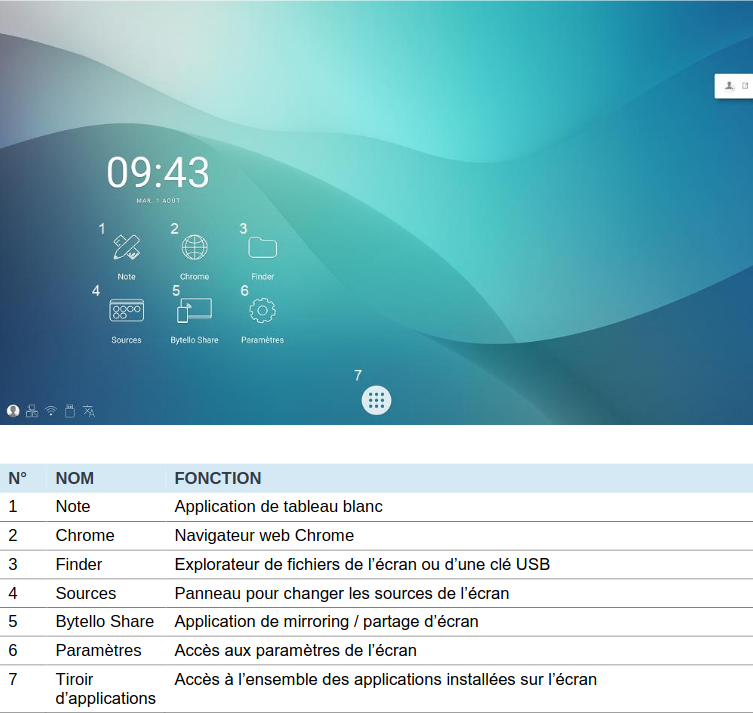Select the "Tiroir d'applications" table cell
Viewport: 753px width, 713px height.
pos(105,689)
